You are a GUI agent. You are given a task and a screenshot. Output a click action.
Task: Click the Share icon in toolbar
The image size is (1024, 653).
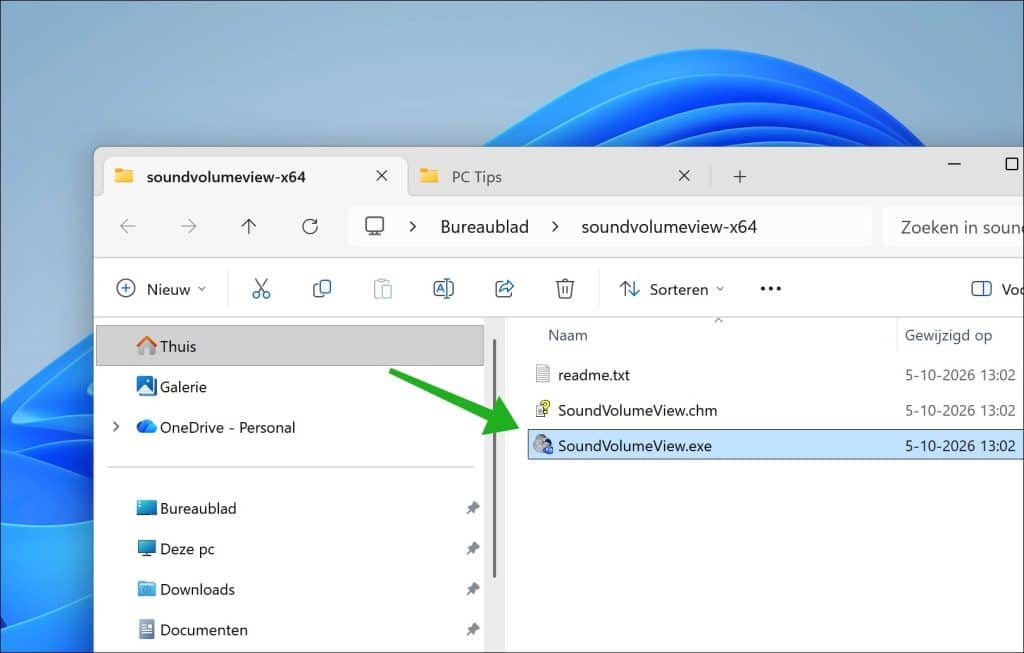[504, 289]
